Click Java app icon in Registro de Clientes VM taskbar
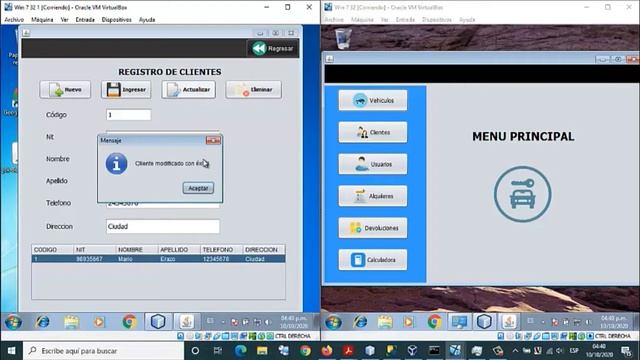Screen dimensions: 640x360 point(187,322)
